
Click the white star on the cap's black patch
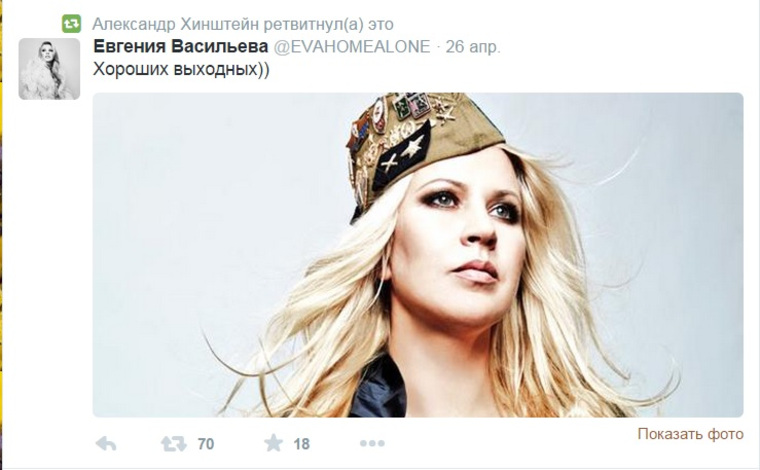(412, 145)
